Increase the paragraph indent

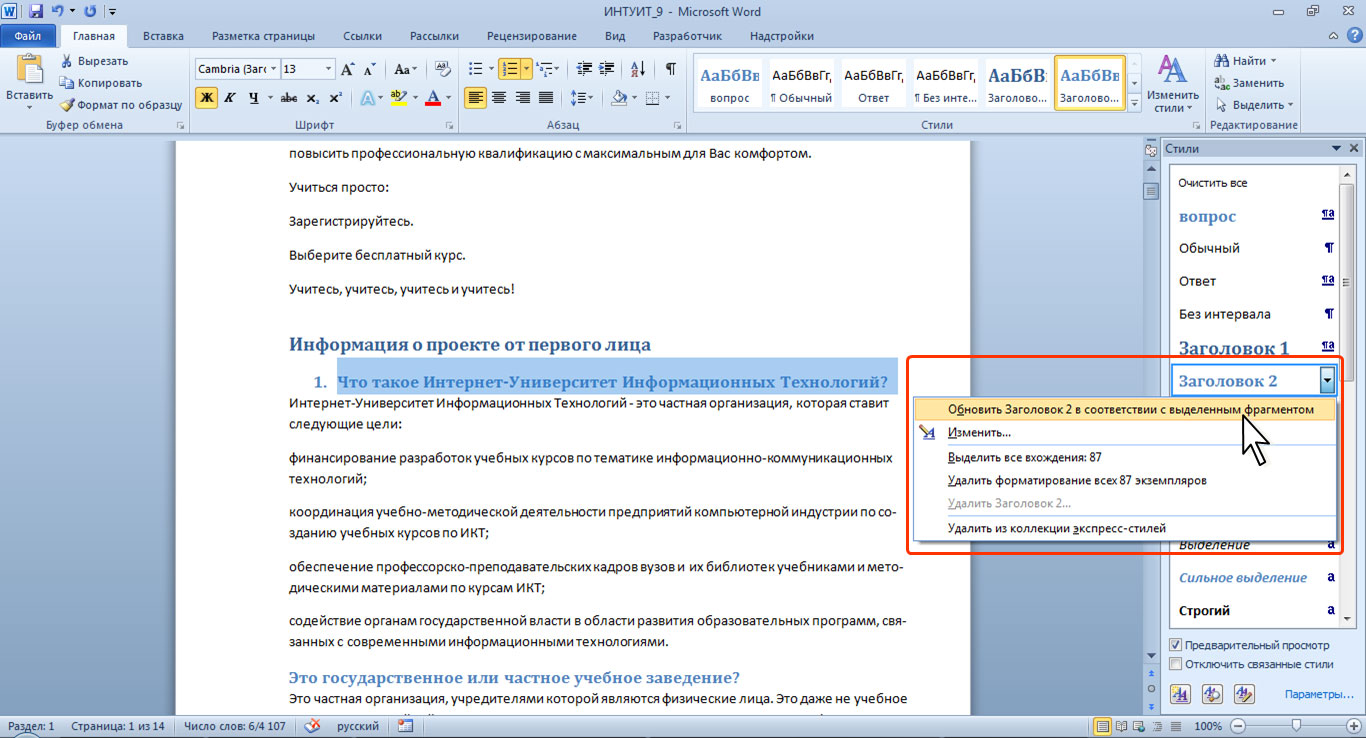pos(606,69)
